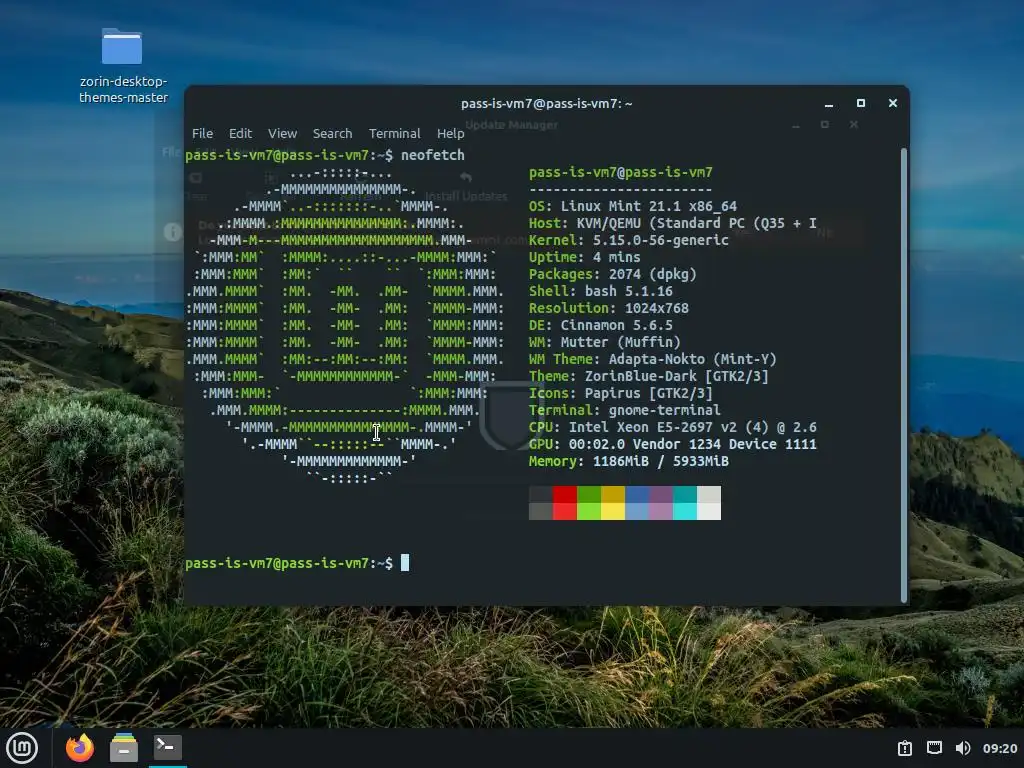The image size is (1024, 768).
Task: Click the 'OS: Linux Mint 21.1 x86_64' line
Action: 633,206
